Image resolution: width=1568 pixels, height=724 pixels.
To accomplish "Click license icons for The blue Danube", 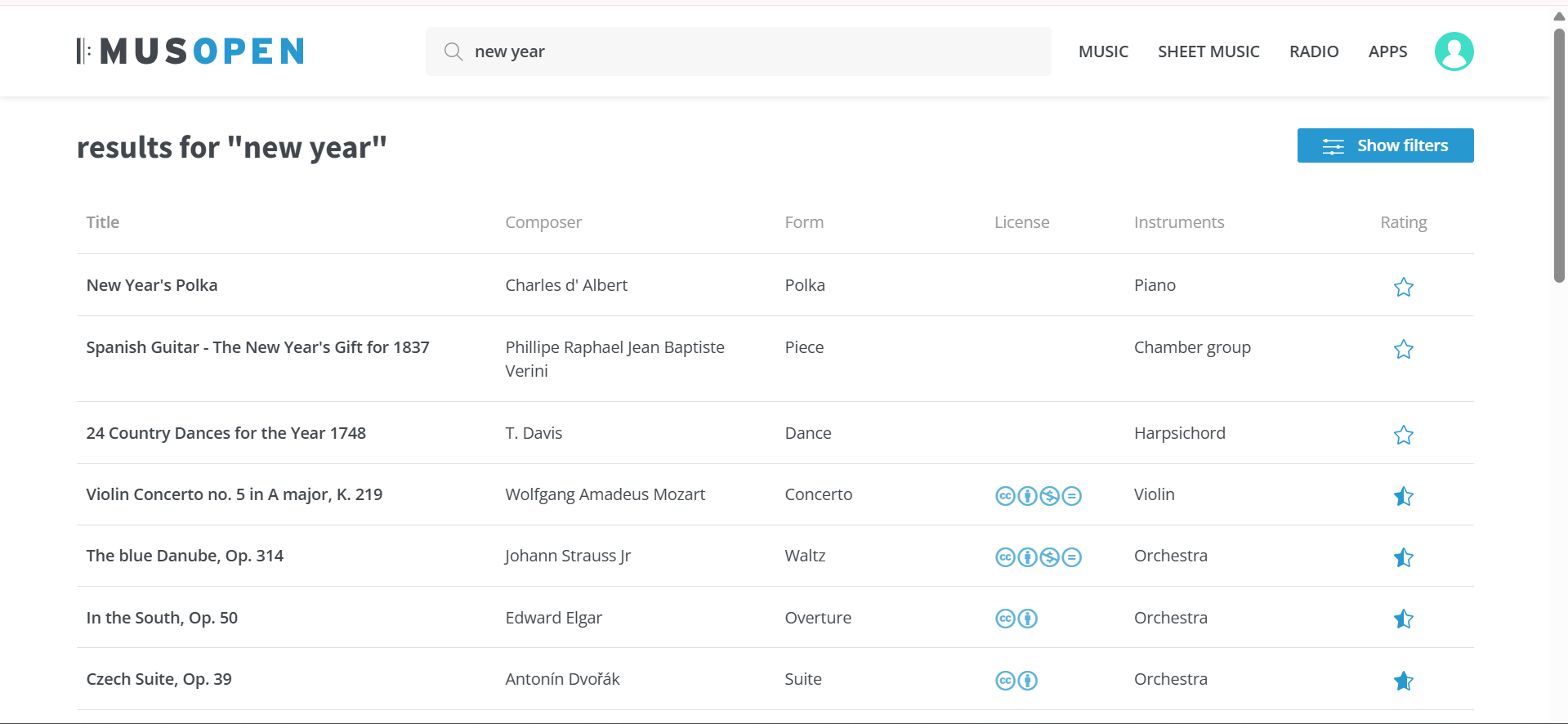I will coord(1038,556).
